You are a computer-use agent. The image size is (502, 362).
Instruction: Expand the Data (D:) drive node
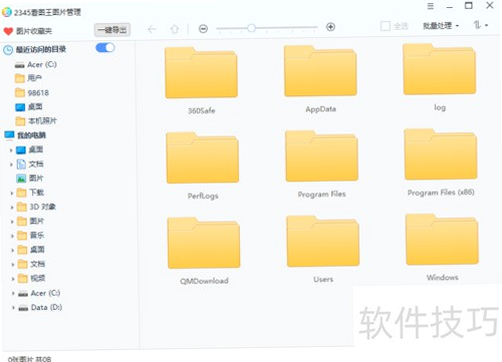coord(13,308)
